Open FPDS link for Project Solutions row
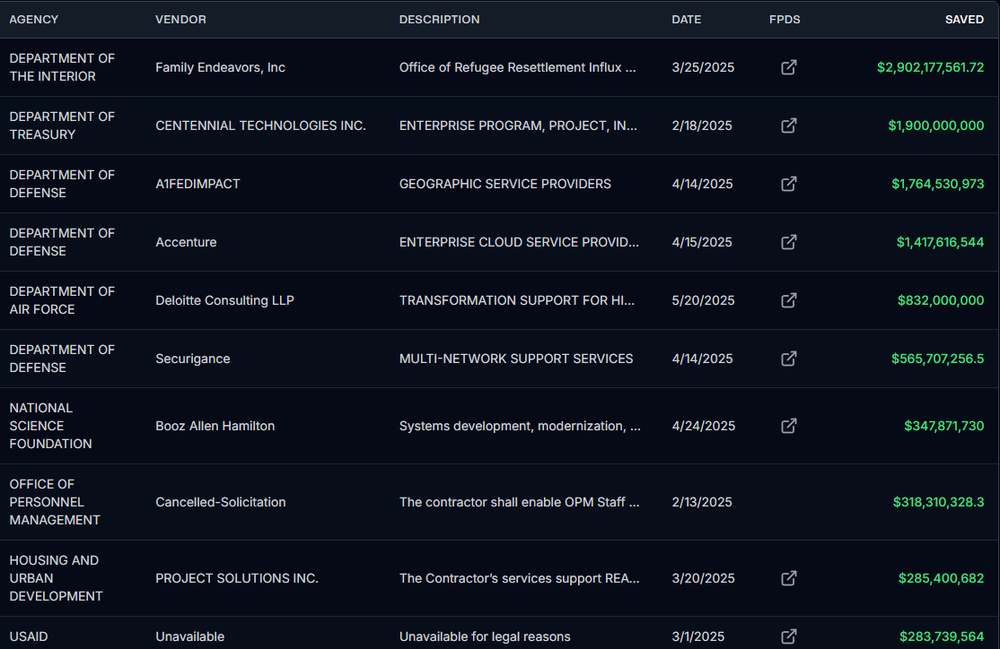The width and height of the screenshot is (1000, 649). click(x=788, y=578)
